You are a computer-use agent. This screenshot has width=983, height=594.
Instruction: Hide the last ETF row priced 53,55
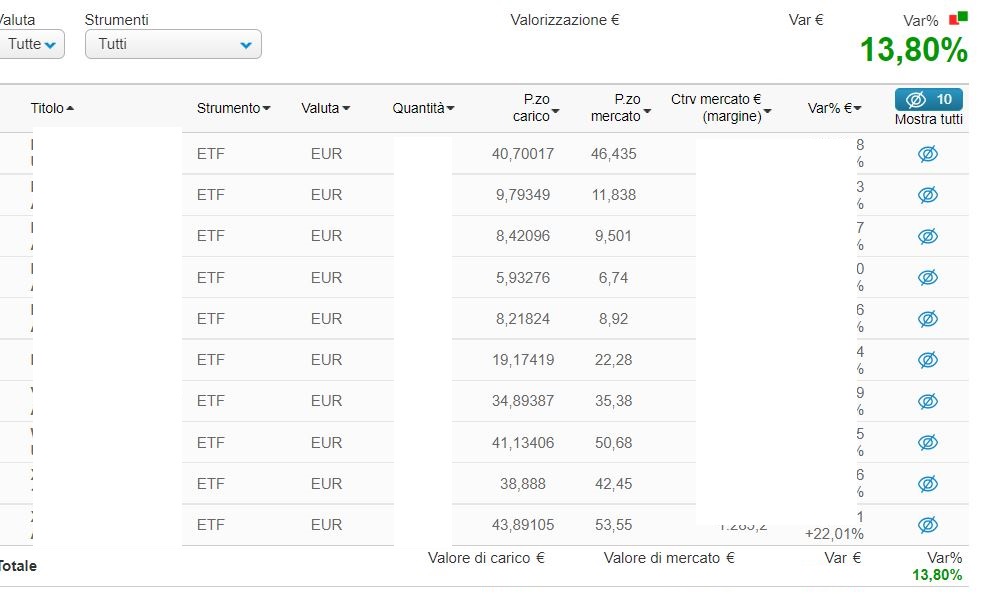point(928,525)
